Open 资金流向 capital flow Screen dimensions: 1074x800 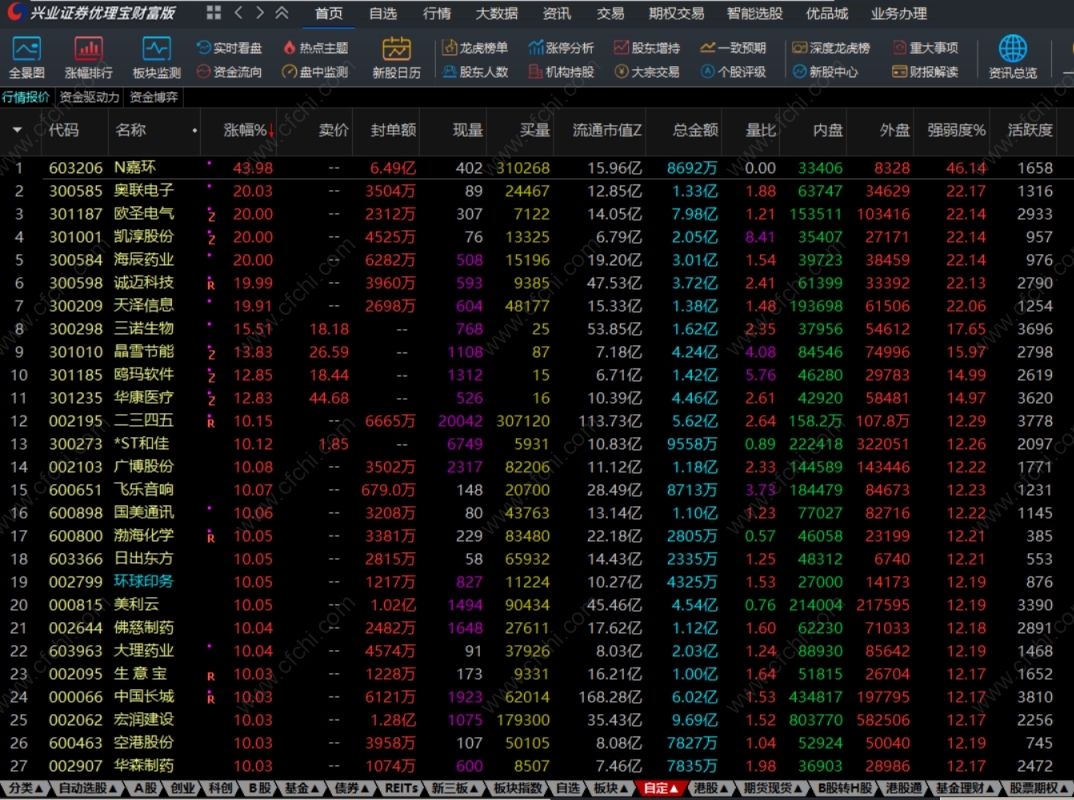[x=229, y=71]
